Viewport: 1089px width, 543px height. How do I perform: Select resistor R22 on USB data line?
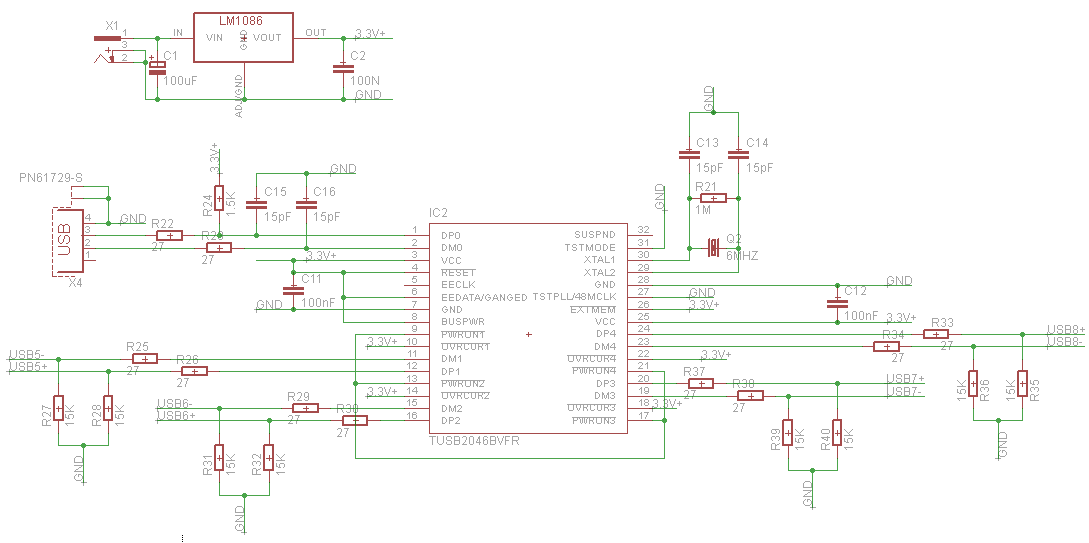coord(170,235)
